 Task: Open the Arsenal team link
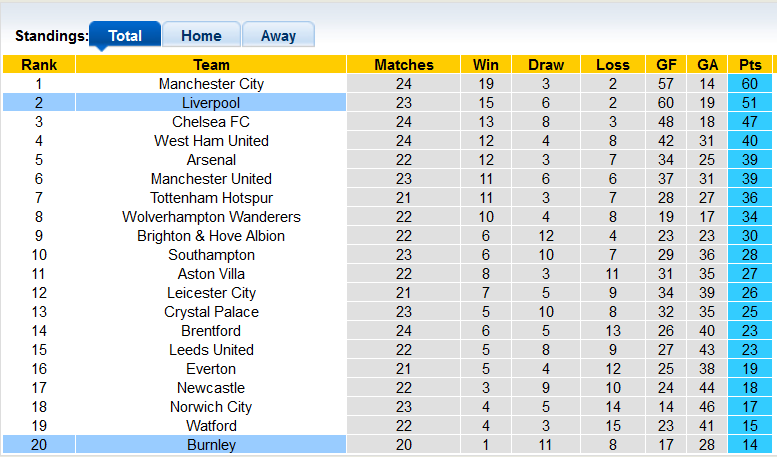click(x=211, y=160)
